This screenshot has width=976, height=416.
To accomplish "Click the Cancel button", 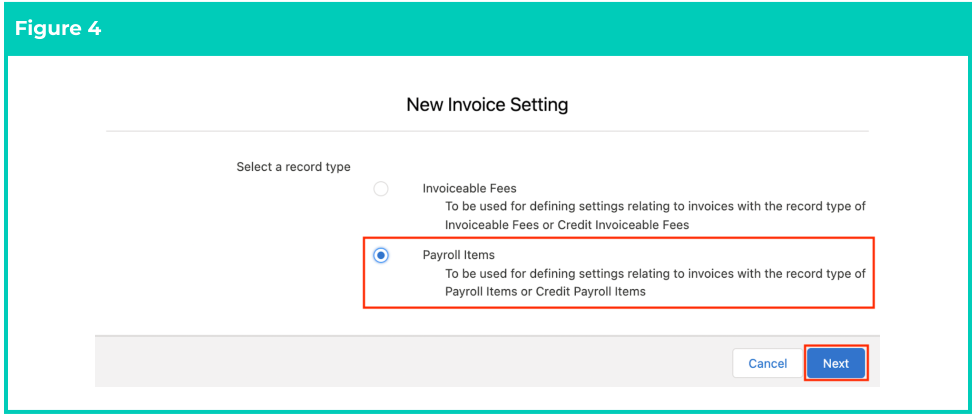I will click(767, 363).
